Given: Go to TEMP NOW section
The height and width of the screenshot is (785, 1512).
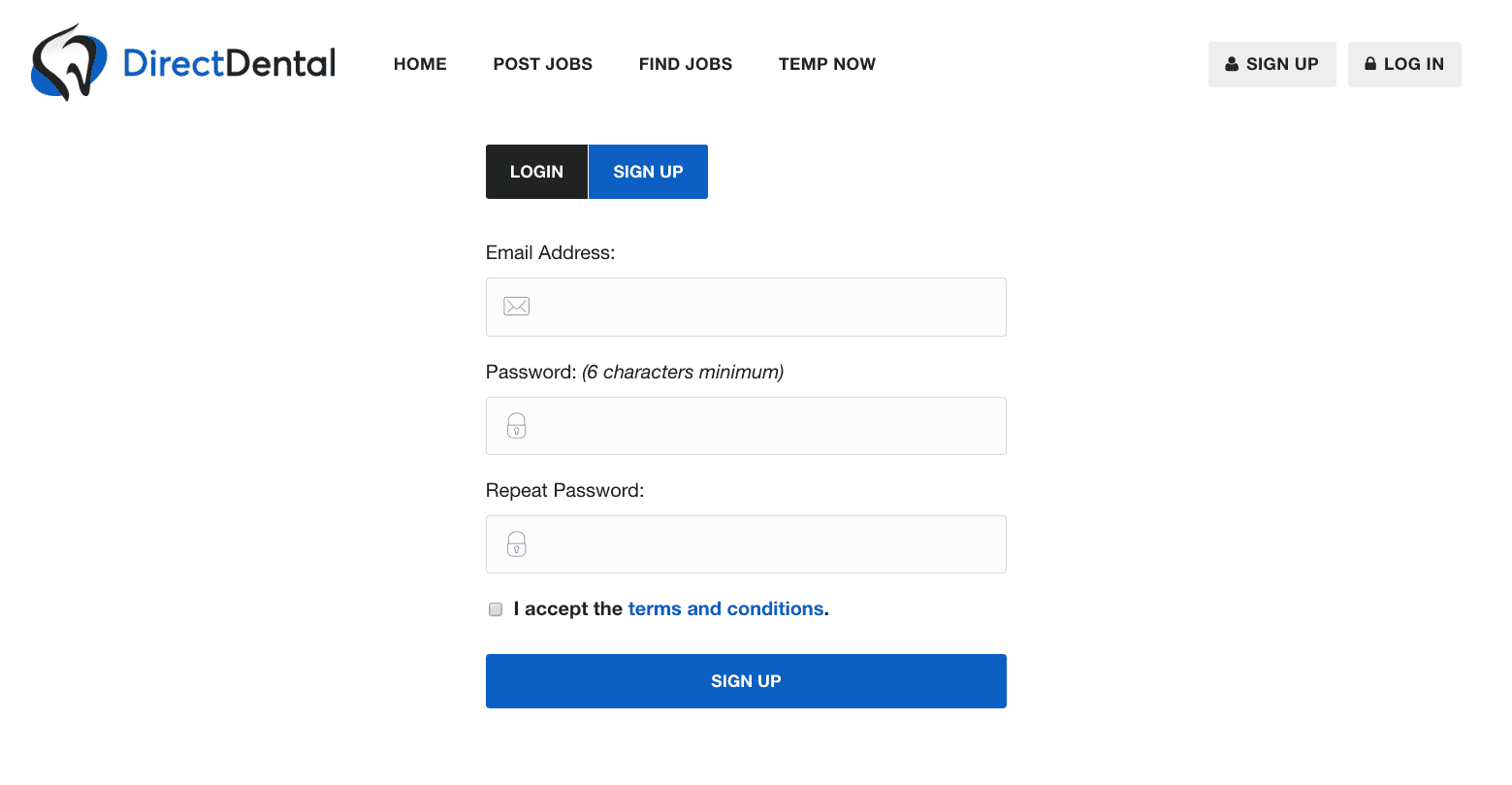Looking at the screenshot, I should point(826,63).
